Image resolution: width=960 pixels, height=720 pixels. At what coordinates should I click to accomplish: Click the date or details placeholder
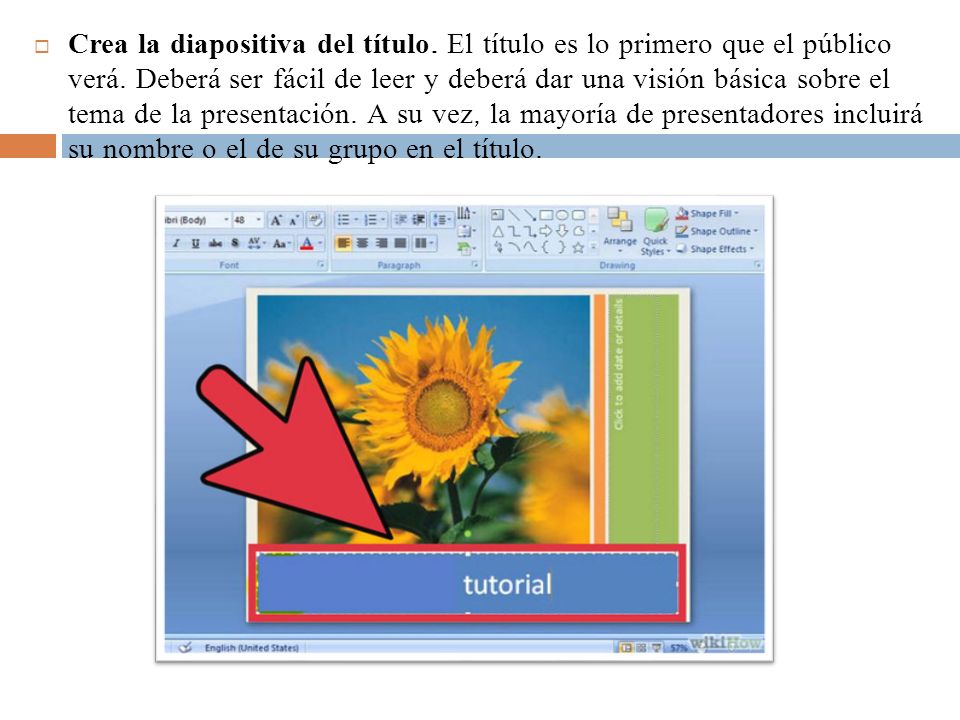(x=643, y=418)
